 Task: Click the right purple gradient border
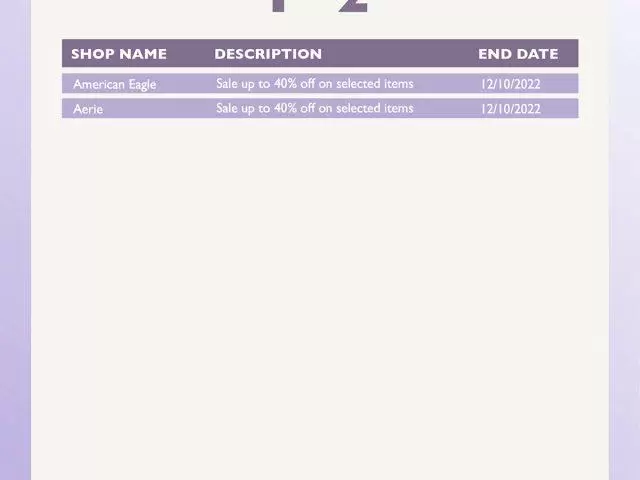624,240
